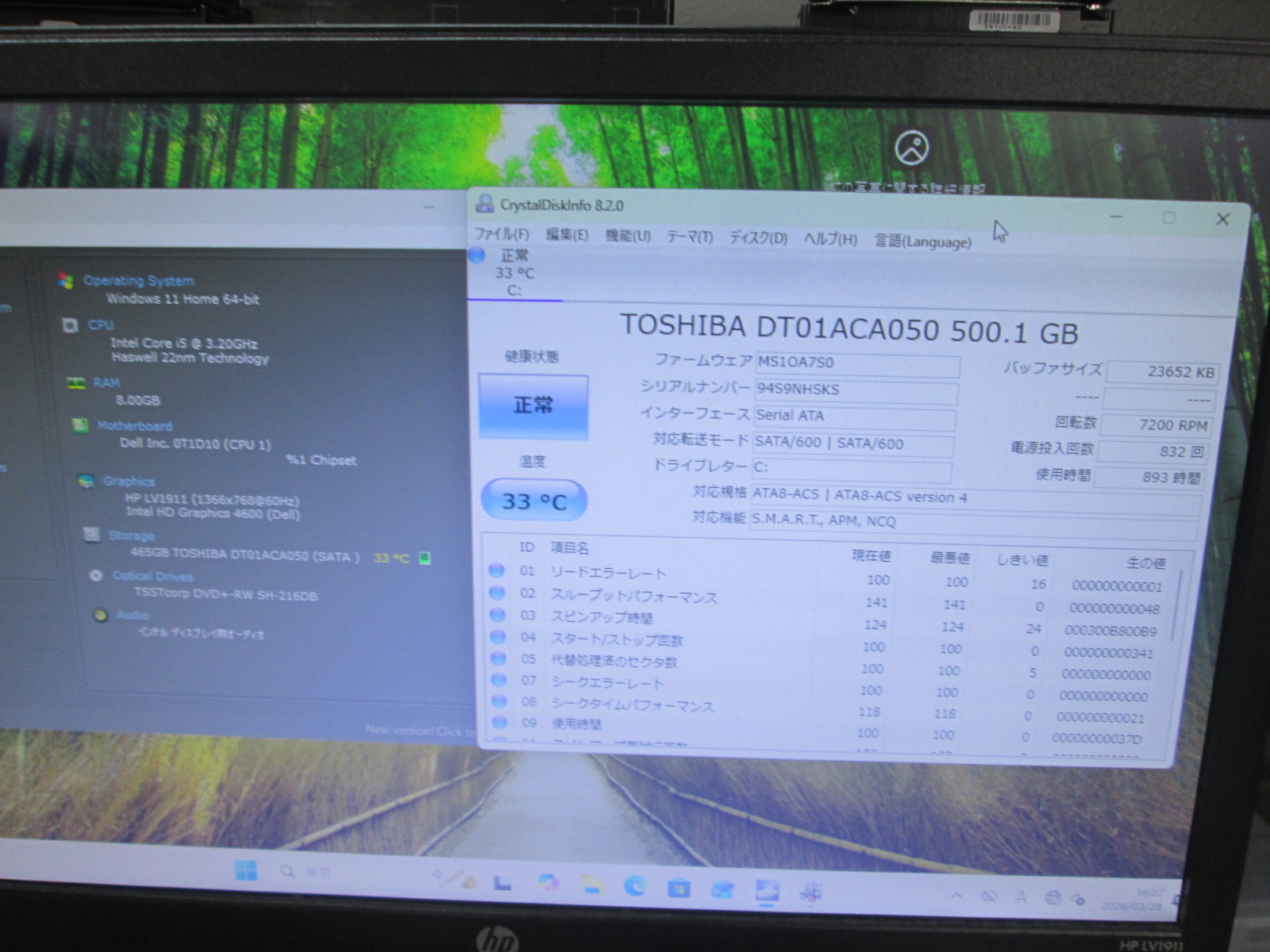Open the 言語(Language) menu

tap(922, 241)
